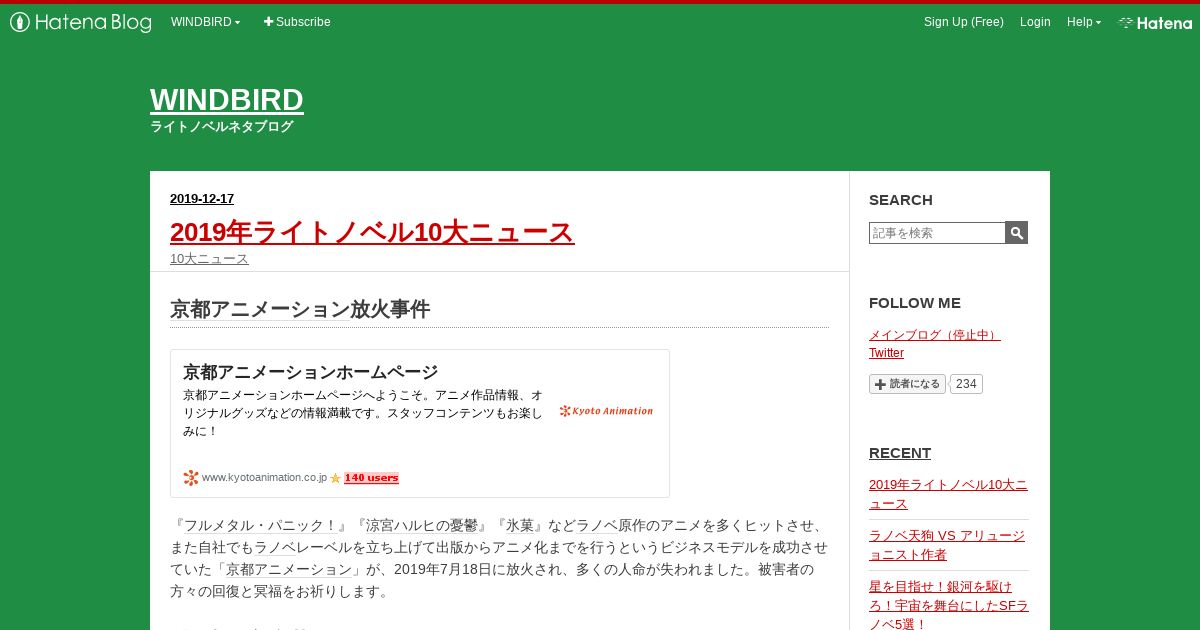Open the Hatena logo at top right
The width and height of the screenshot is (1200, 630).
[1155, 22]
